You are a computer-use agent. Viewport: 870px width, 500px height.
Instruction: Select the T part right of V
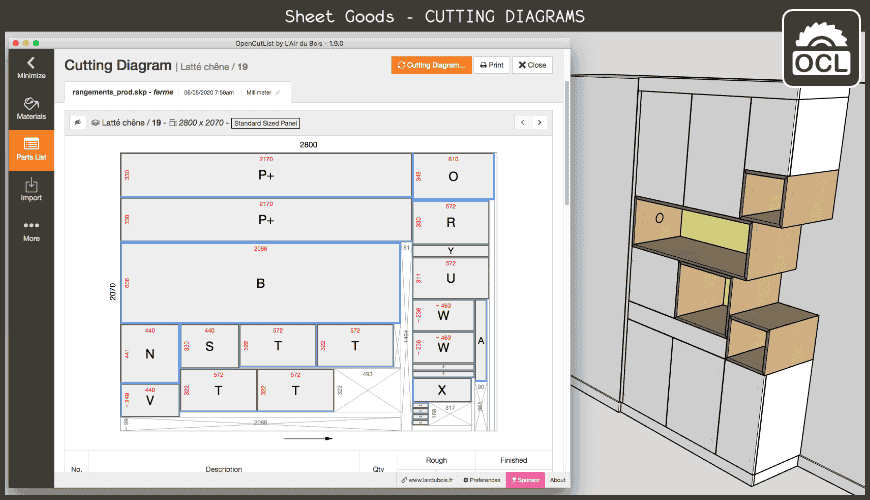coord(218,391)
